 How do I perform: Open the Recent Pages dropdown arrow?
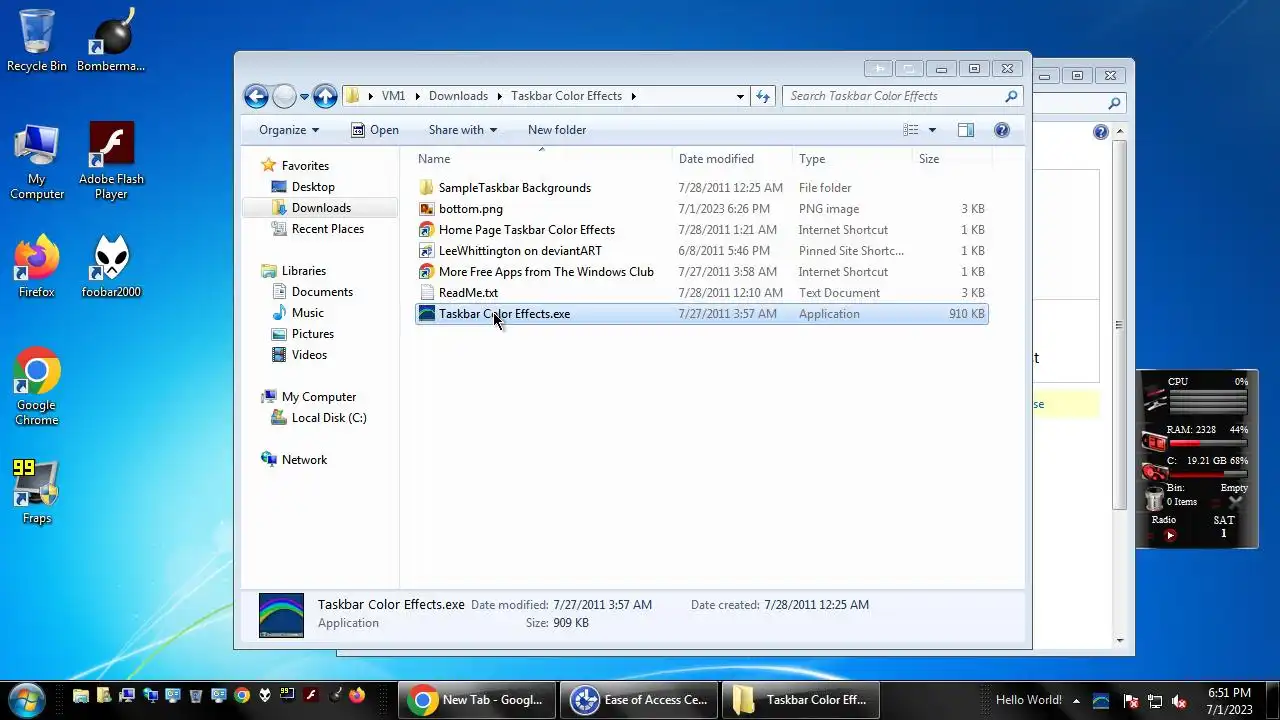pyautogui.click(x=304, y=97)
